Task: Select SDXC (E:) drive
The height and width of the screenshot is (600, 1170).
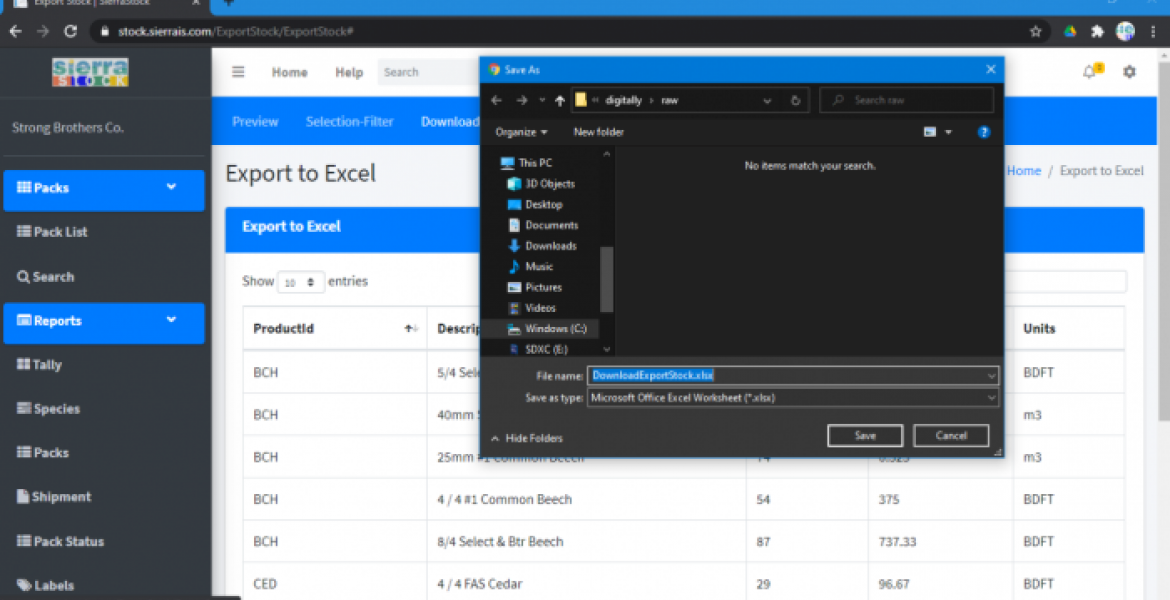Action: (546, 349)
